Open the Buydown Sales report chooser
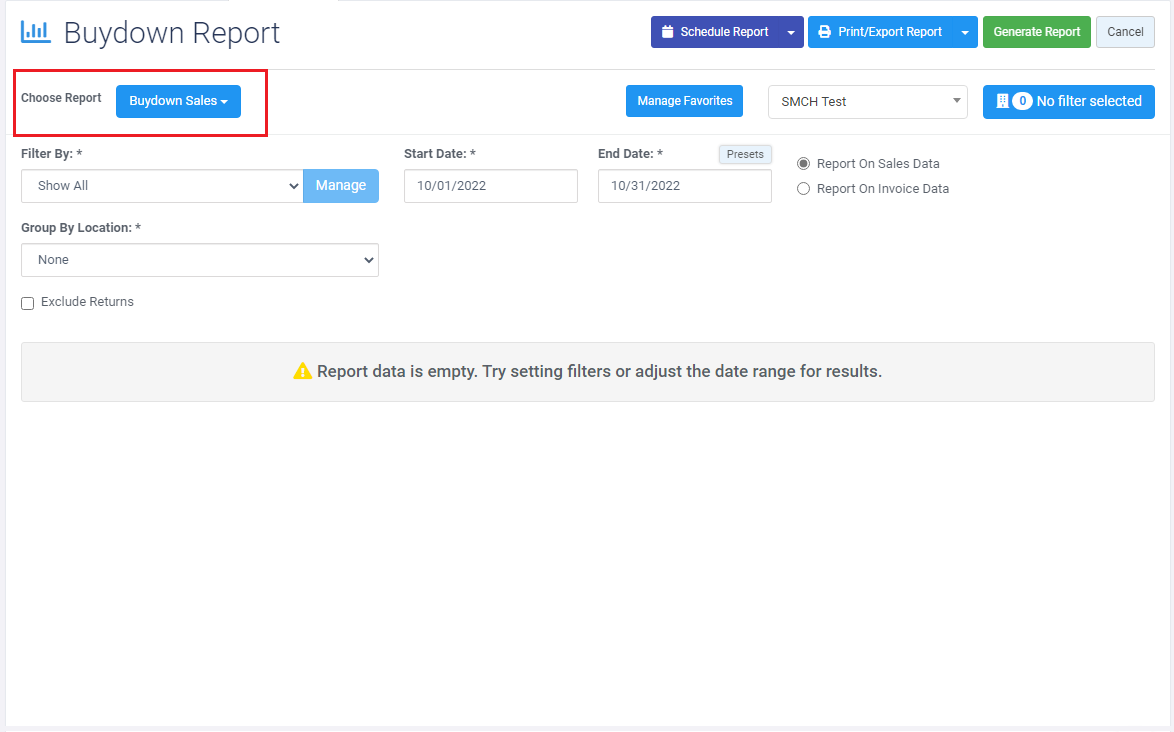The height and width of the screenshot is (732, 1174). (178, 101)
